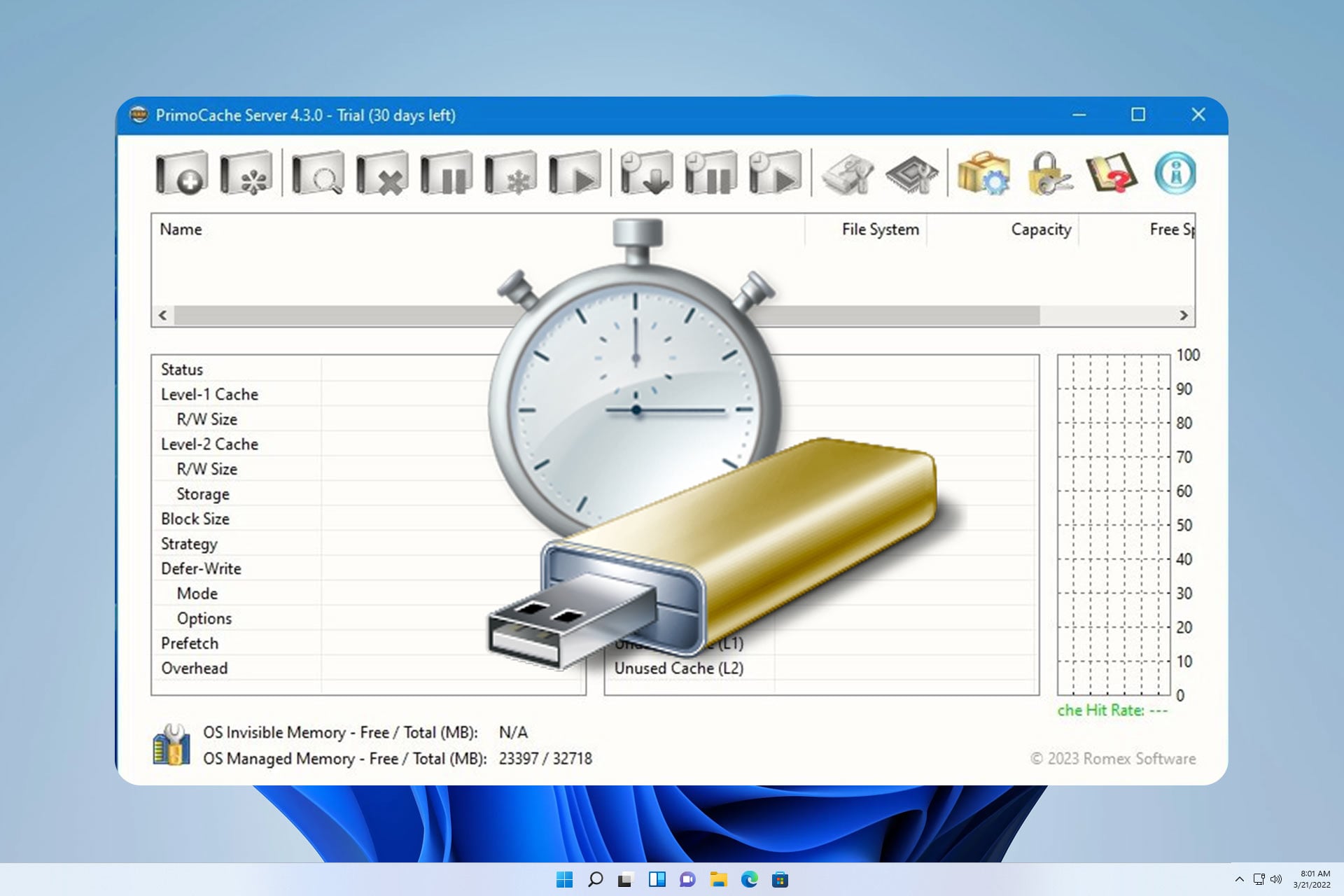
Task: Click the pause deferred write clock icon
Action: [711, 173]
